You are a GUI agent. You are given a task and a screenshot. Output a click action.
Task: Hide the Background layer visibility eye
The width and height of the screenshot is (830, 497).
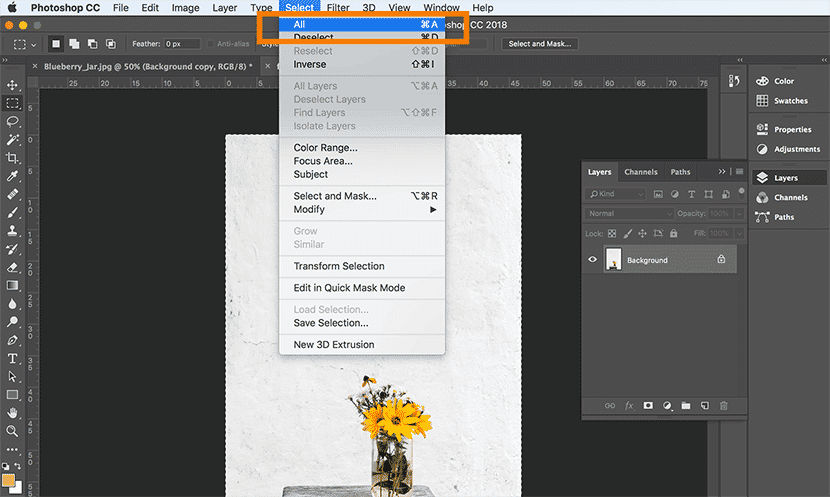pos(592,260)
